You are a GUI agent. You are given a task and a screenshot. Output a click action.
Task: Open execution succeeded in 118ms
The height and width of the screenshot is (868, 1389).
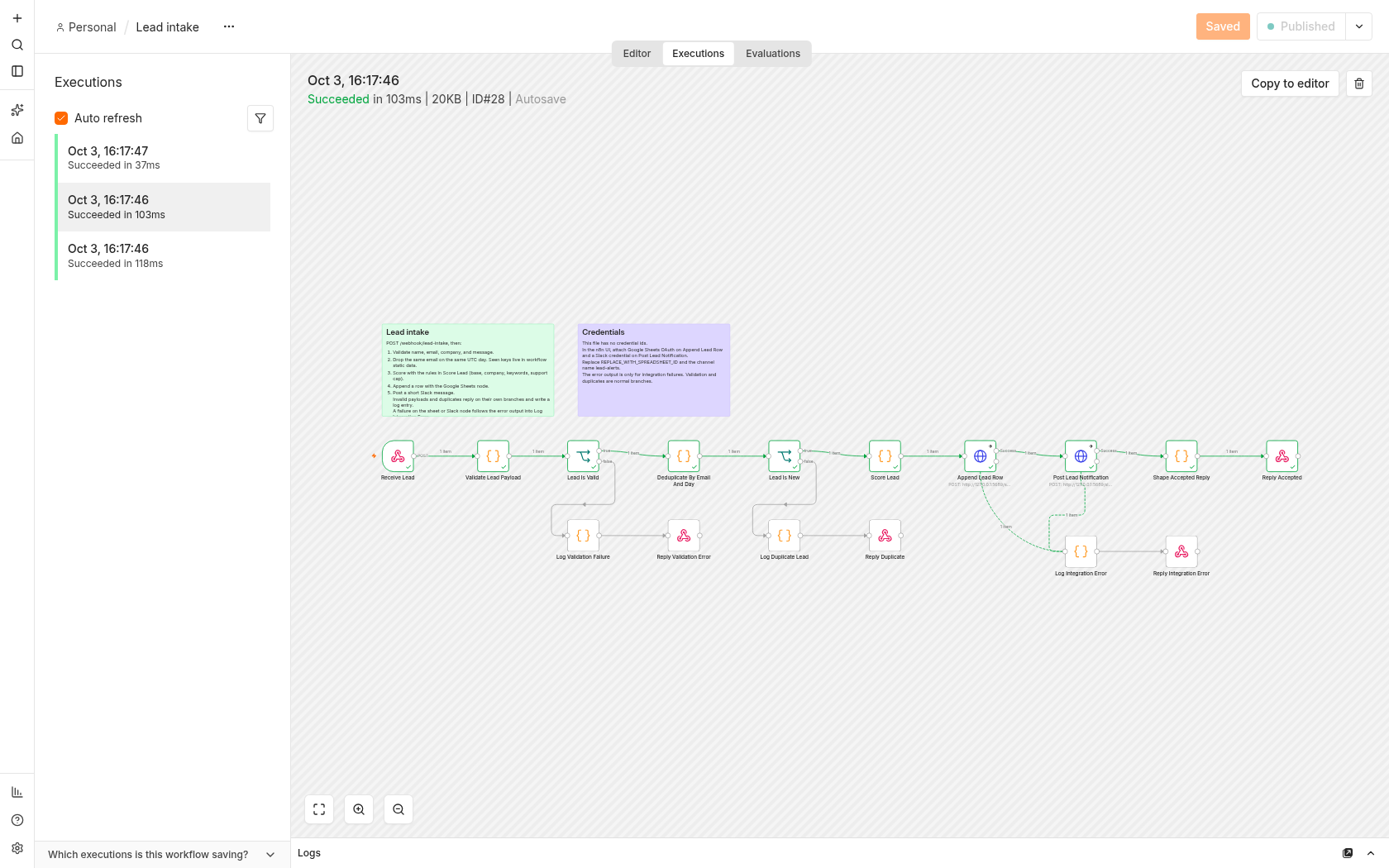(164, 255)
